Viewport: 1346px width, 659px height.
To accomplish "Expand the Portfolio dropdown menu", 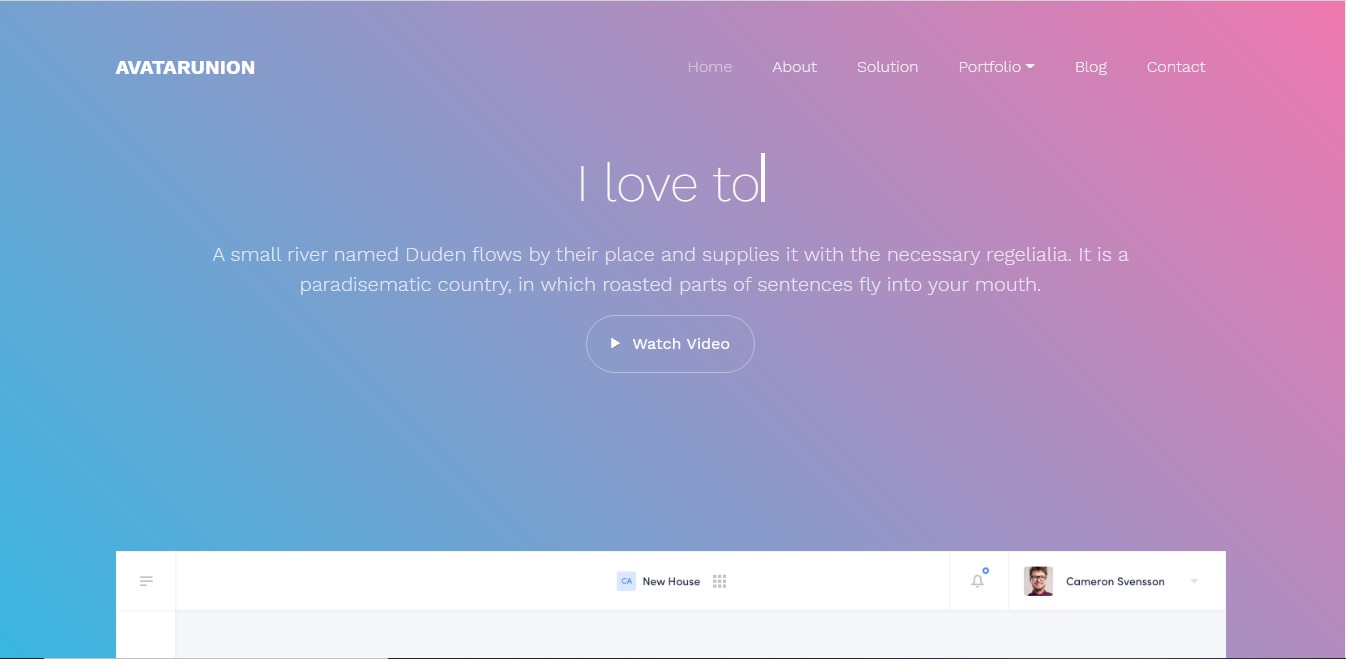I will pyautogui.click(x=996, y=67).
